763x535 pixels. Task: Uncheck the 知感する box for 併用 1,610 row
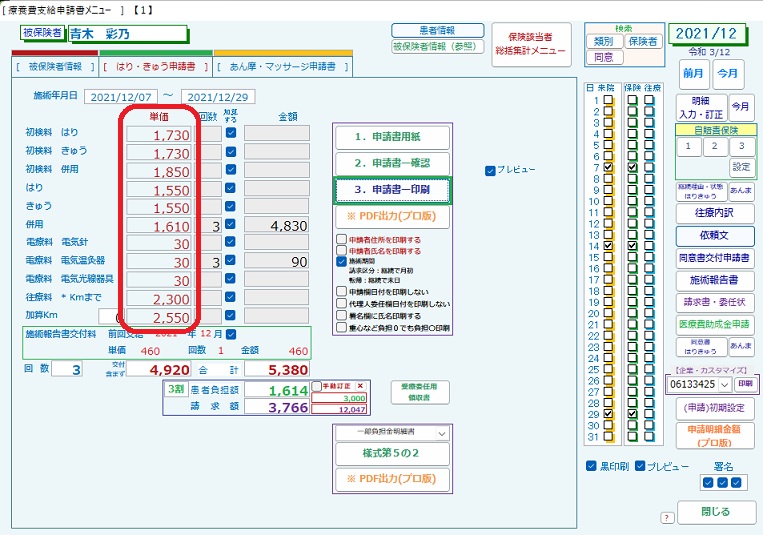(231, 224)
